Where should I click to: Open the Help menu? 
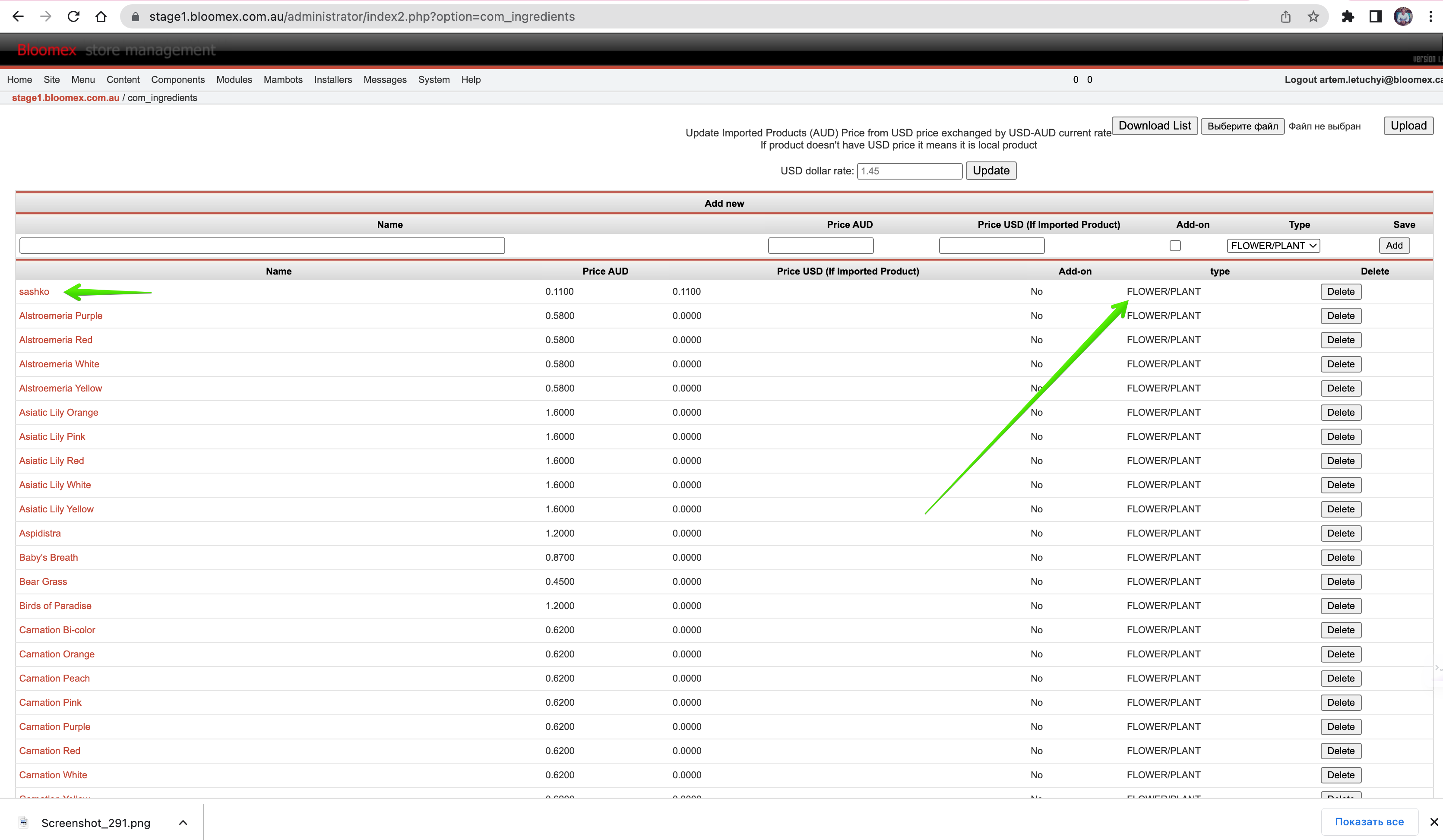pos(471,79)
